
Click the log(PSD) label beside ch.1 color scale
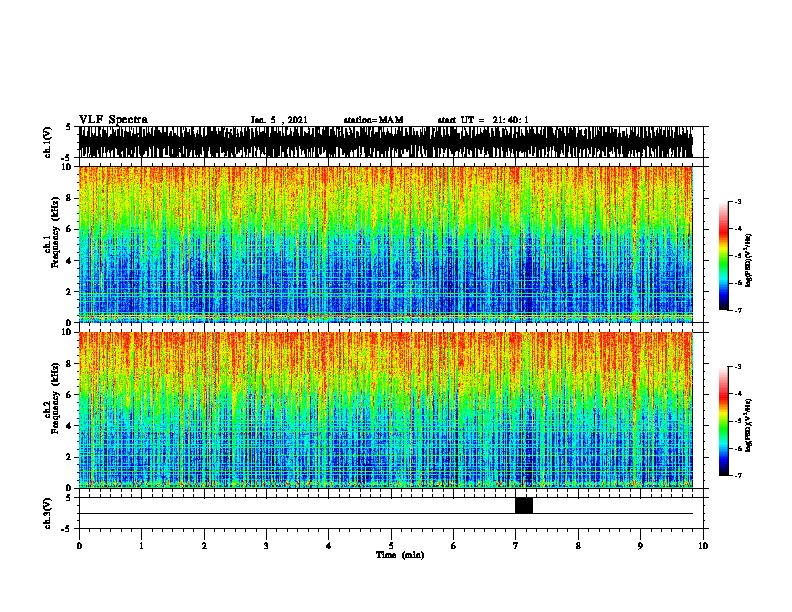pyautogui.click(x=749, y=260)
